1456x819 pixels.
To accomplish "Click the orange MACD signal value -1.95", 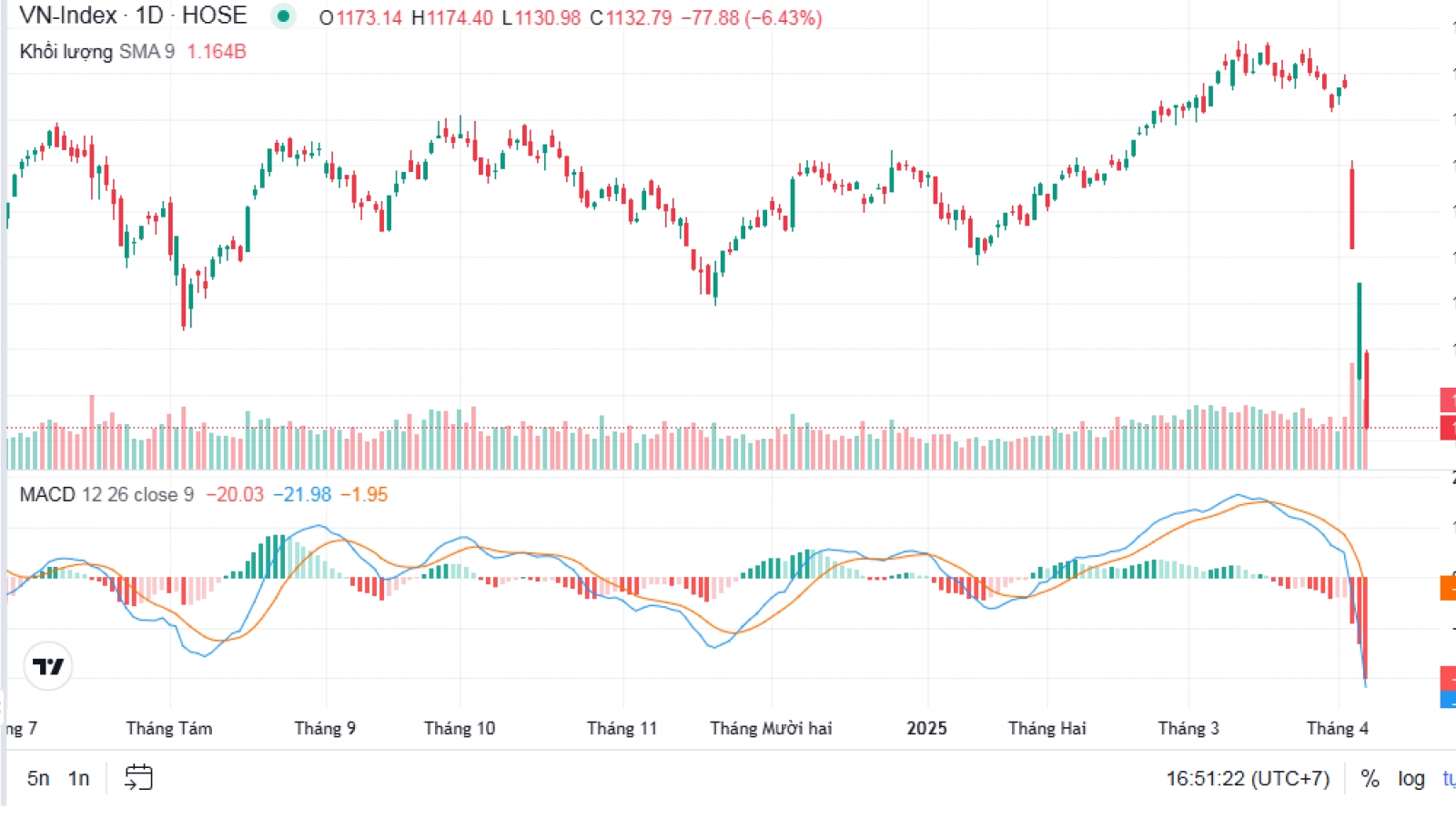I will (x=364, y=495).
